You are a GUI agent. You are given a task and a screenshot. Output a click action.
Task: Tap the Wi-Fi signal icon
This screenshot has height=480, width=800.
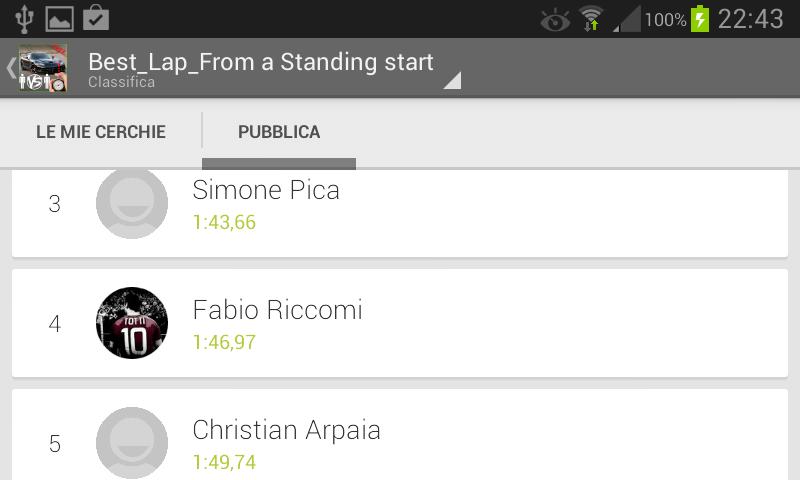(x=592, y=18)
